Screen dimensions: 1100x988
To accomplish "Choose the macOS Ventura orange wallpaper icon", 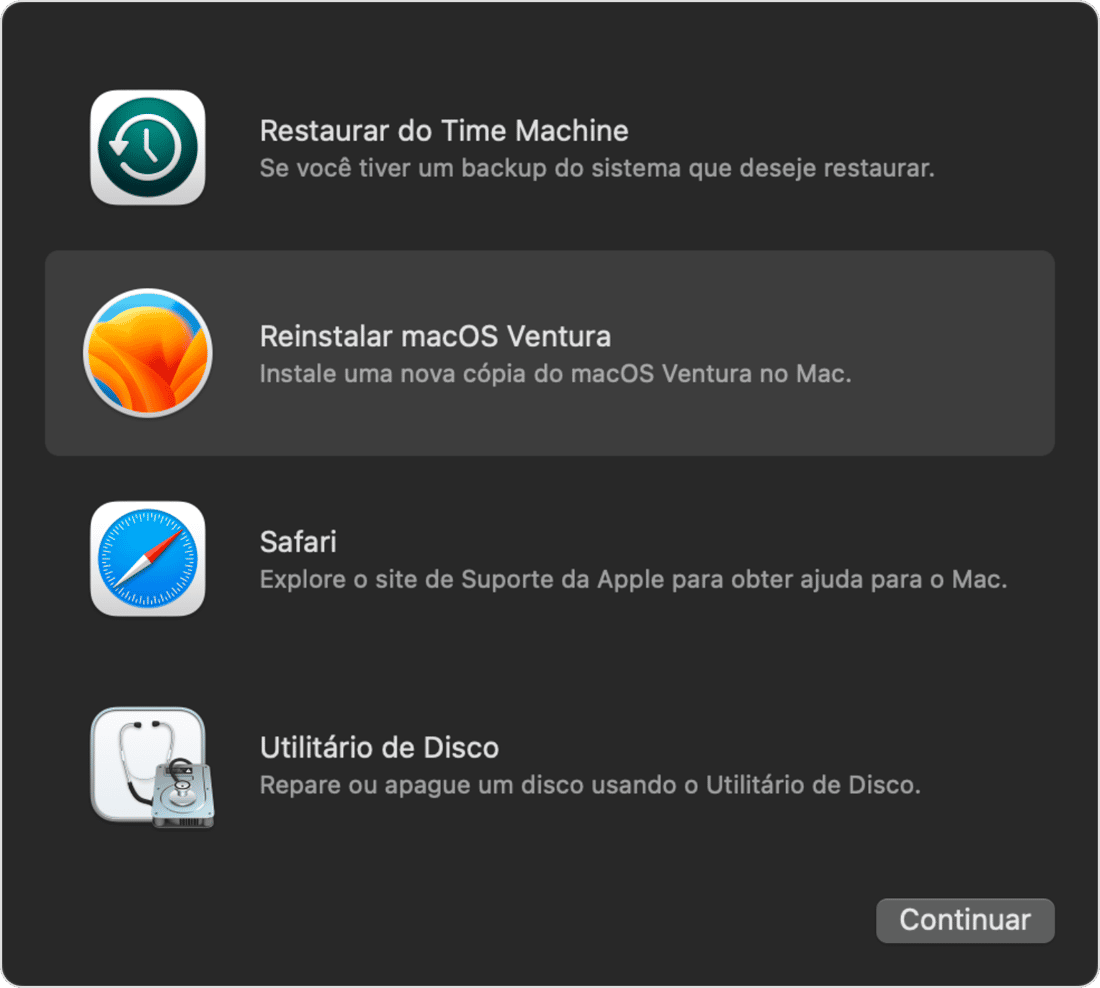I will 148,353.
